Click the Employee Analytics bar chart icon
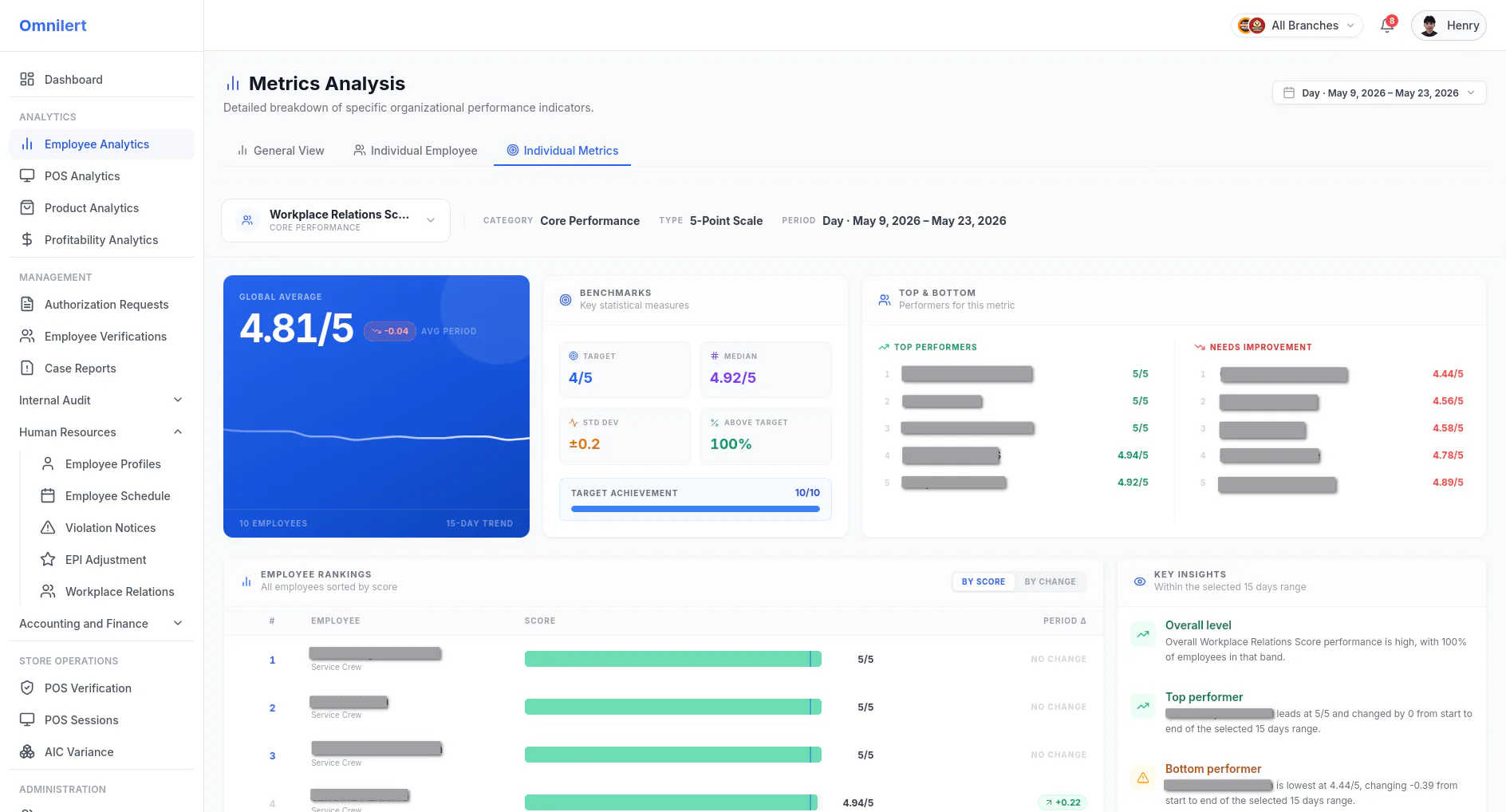Screen dimensions: 1506x812 pyautogui.click(x=27, y=144)
